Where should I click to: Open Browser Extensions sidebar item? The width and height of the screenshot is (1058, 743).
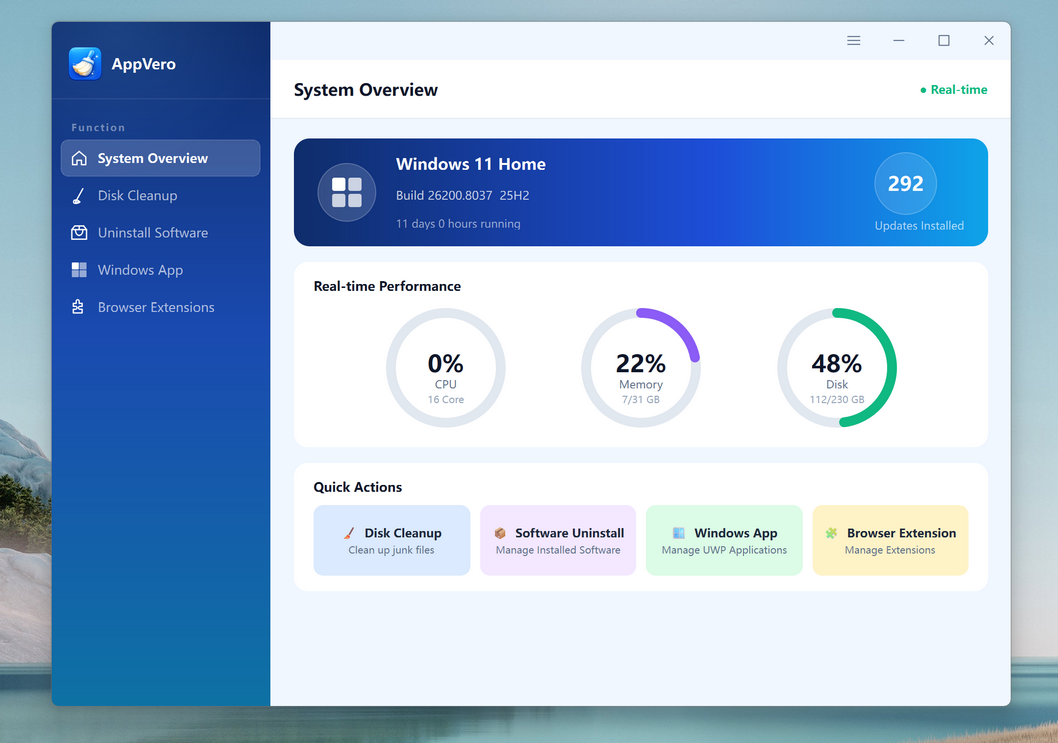(156, 307)
